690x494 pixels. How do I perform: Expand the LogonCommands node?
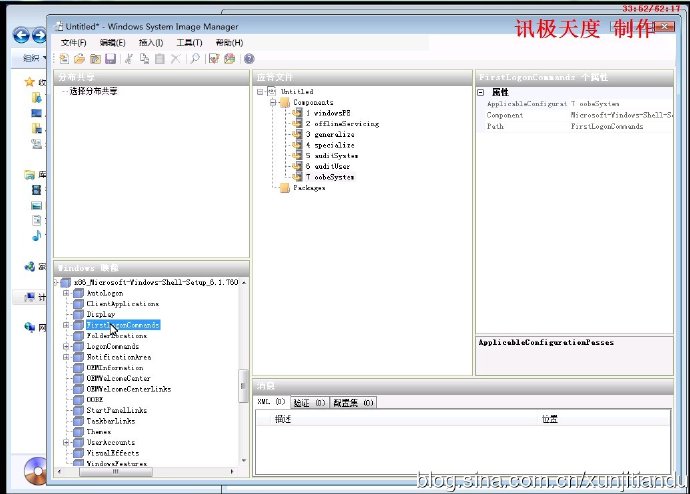66,346
